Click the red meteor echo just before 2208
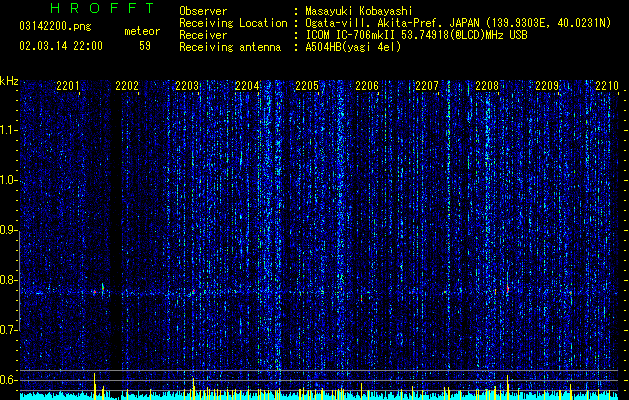 pyautogui.click(x=495, y=291)
